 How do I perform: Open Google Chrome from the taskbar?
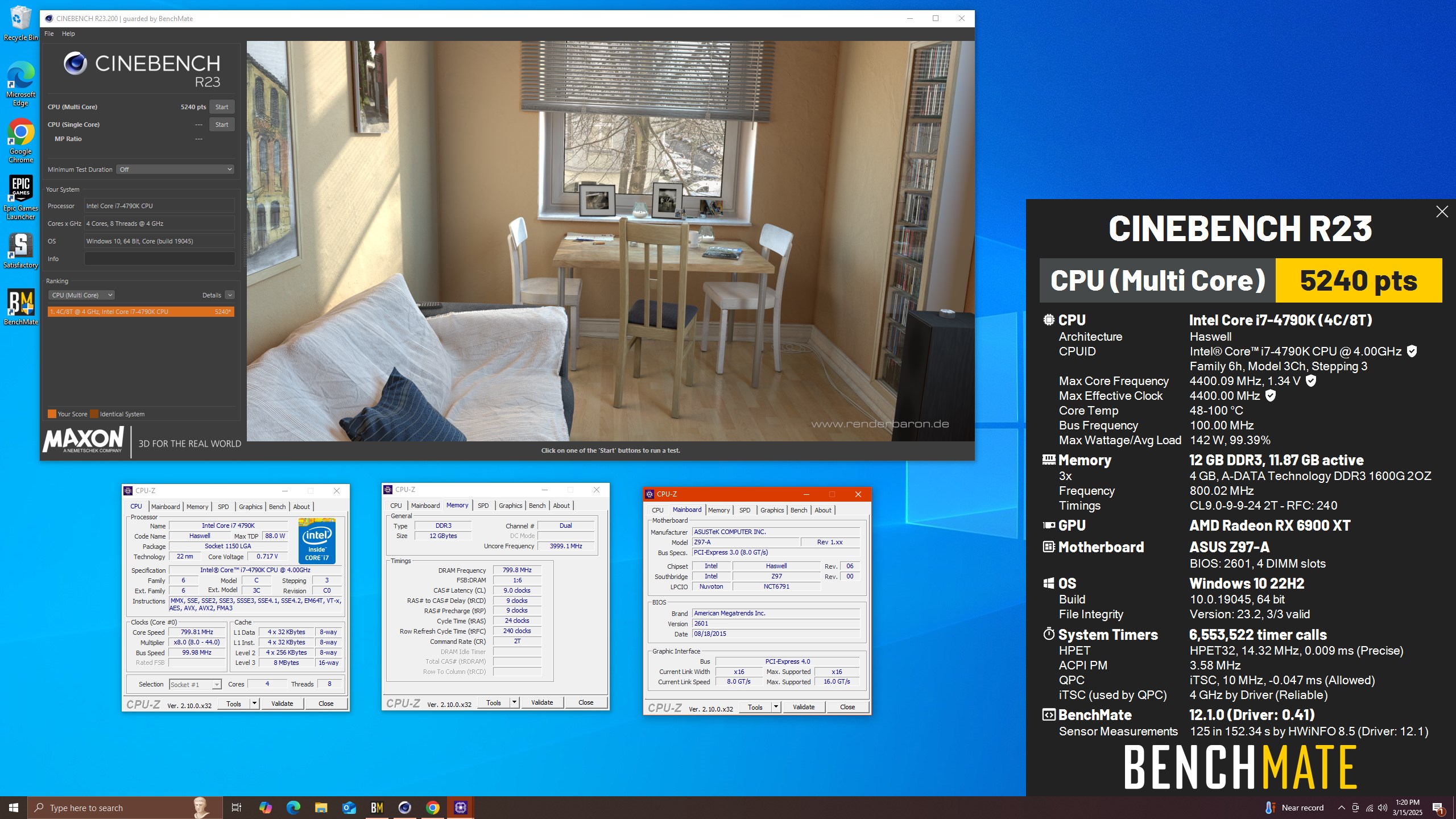(x=432, y=808)
